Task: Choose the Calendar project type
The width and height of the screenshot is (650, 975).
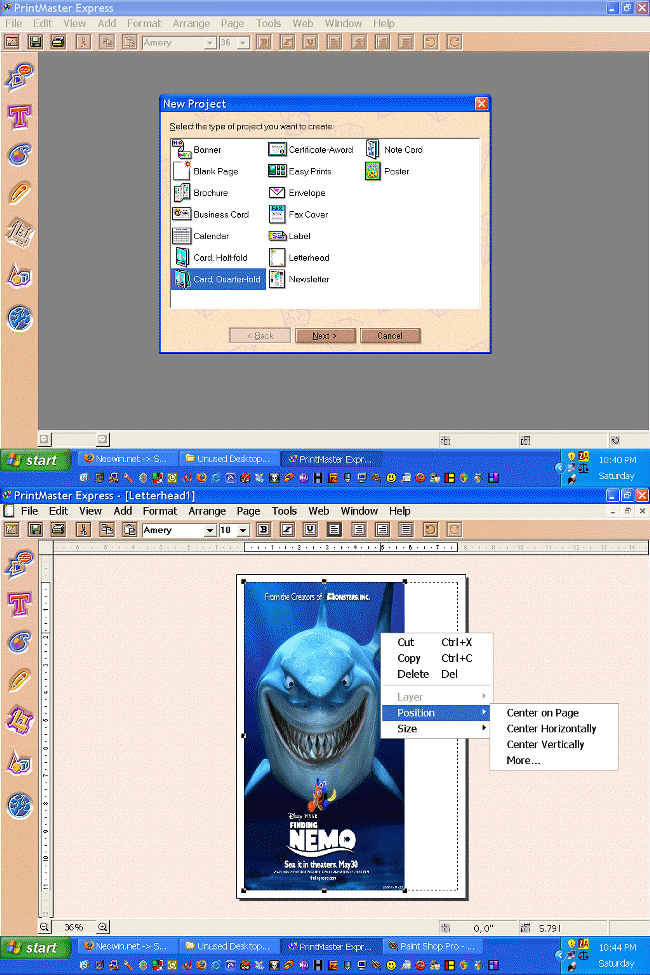Action: [x=201, y=236]
